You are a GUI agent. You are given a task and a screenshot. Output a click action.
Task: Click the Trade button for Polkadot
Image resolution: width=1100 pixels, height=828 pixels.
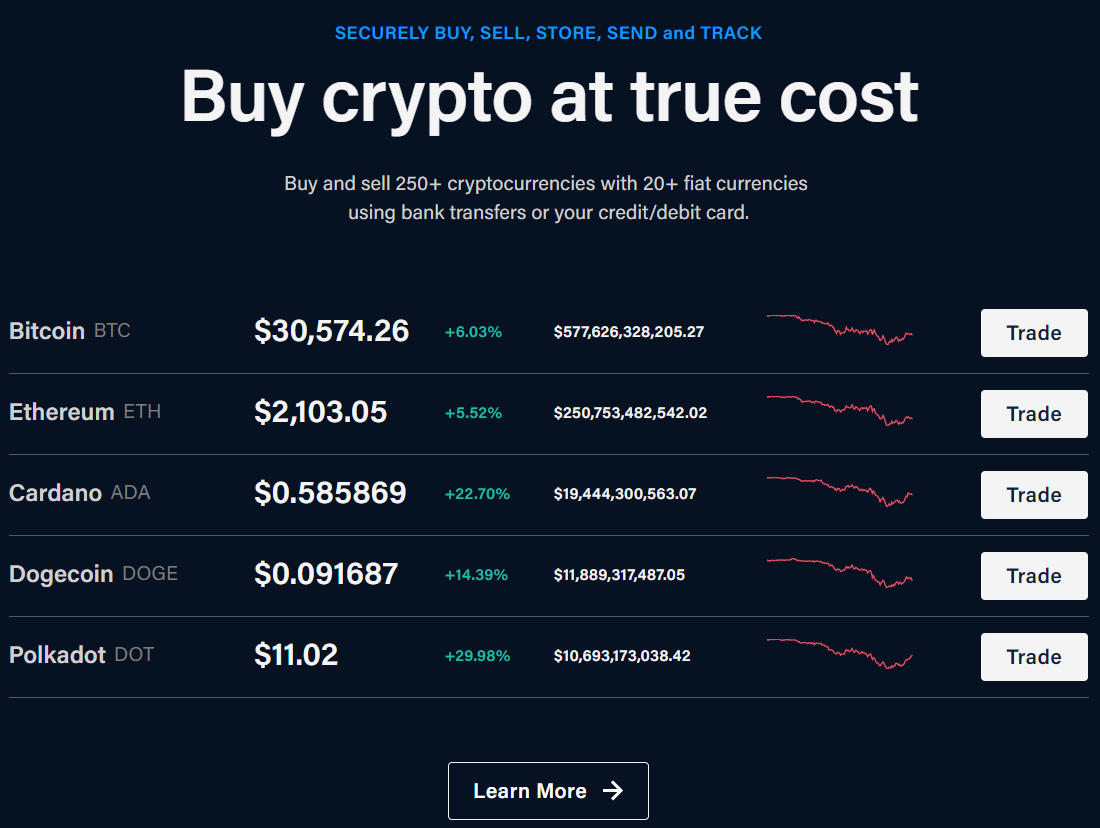pos(1034,657)
